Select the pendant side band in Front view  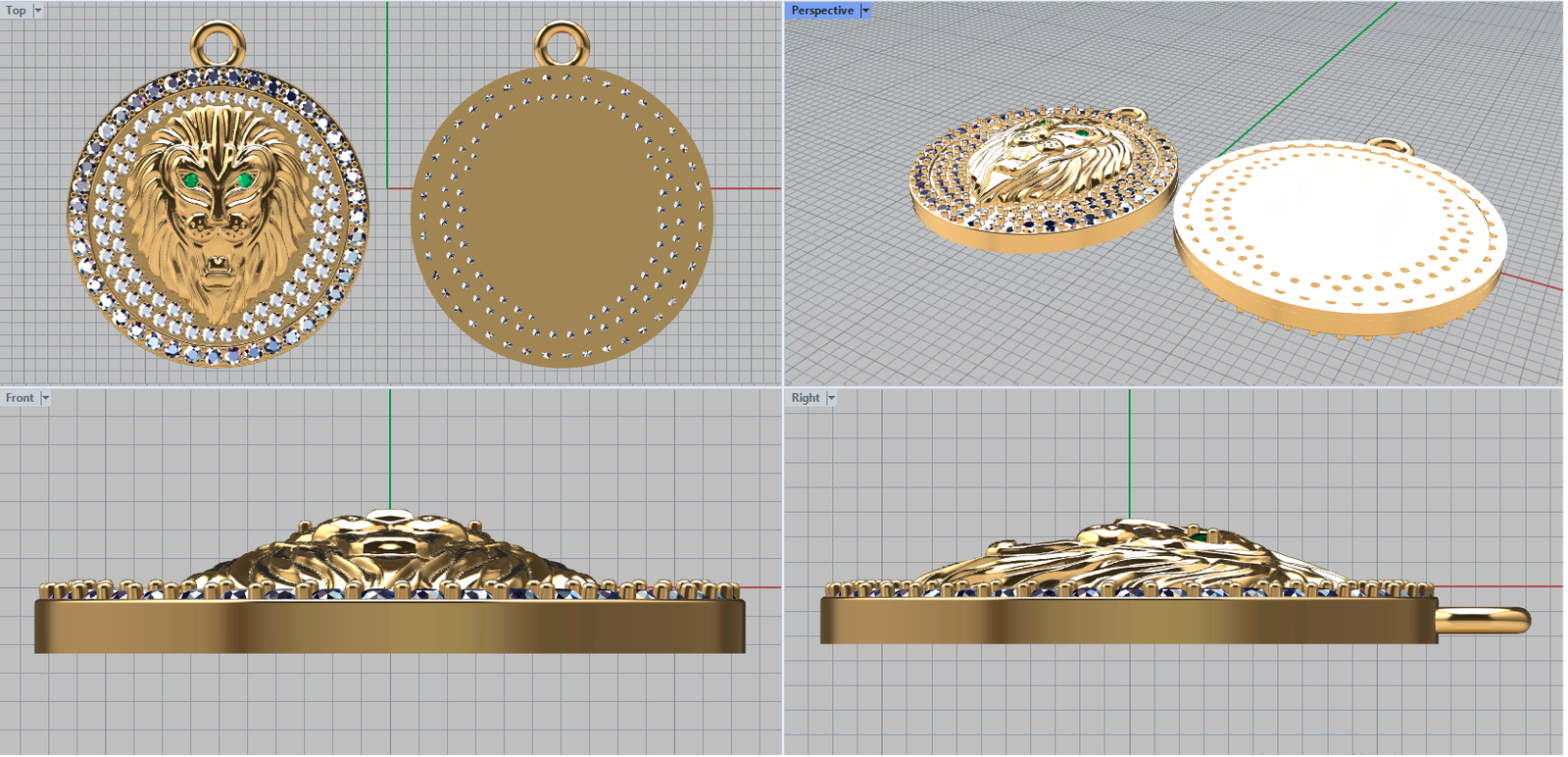pos(390,626)
